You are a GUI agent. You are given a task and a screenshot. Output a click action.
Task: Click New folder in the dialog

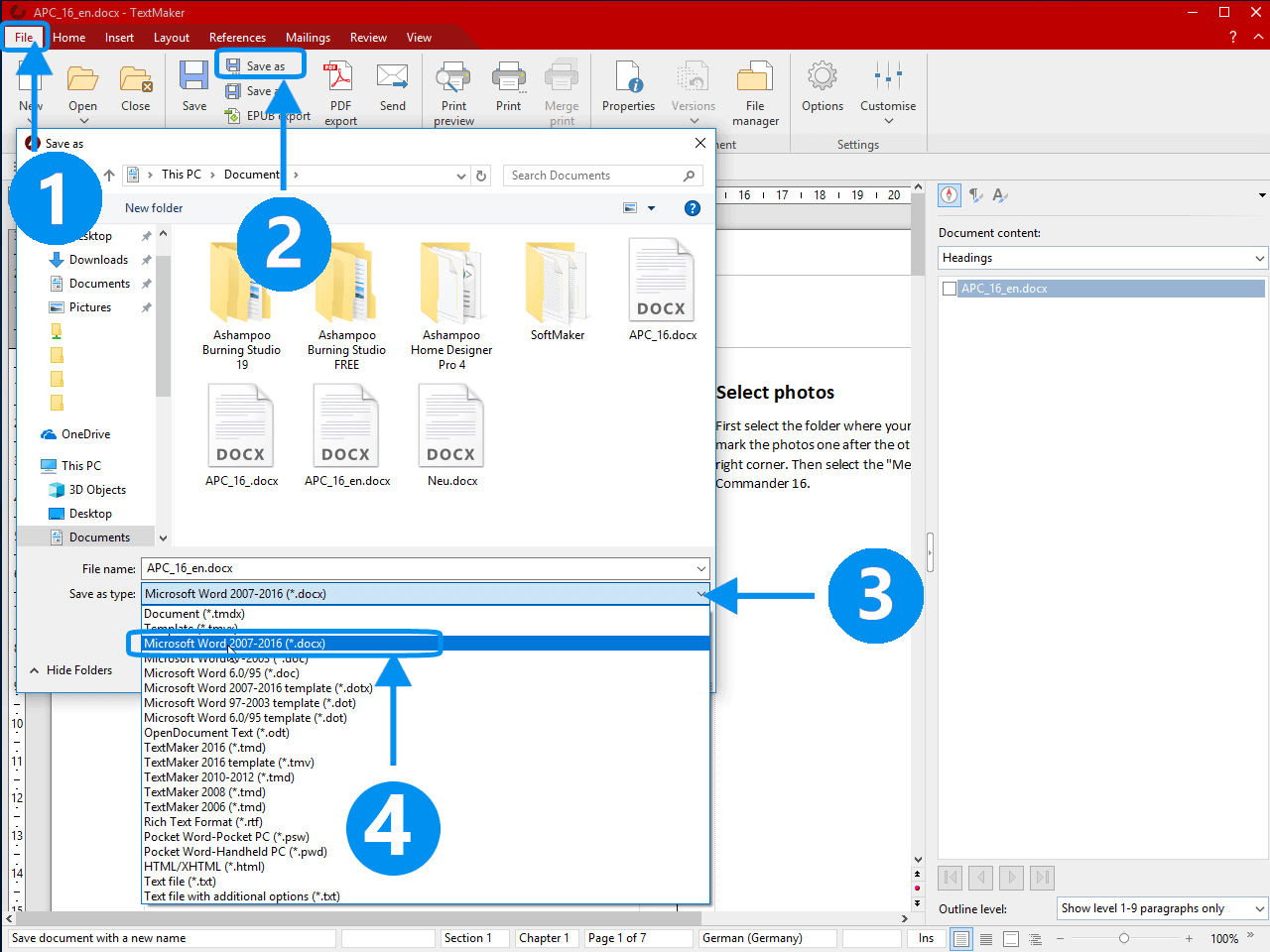tap(154, 208)
